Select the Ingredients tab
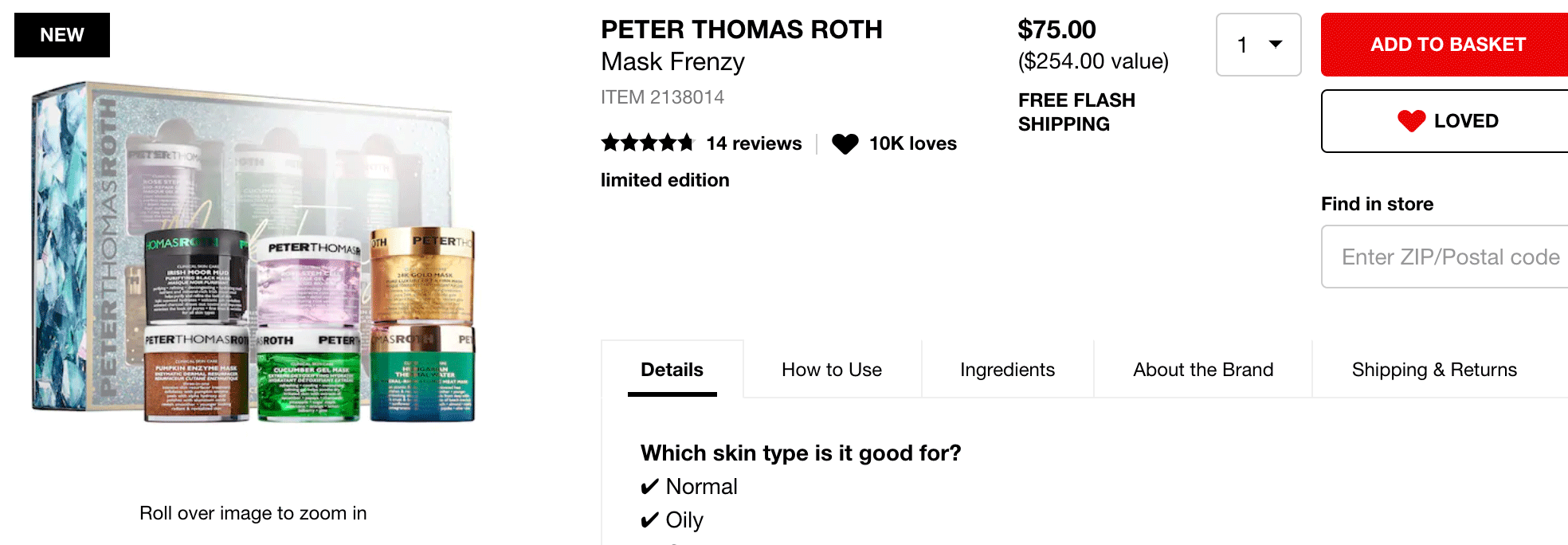The height and width of the screenshot is (545, 1568). click(1007, 370)
